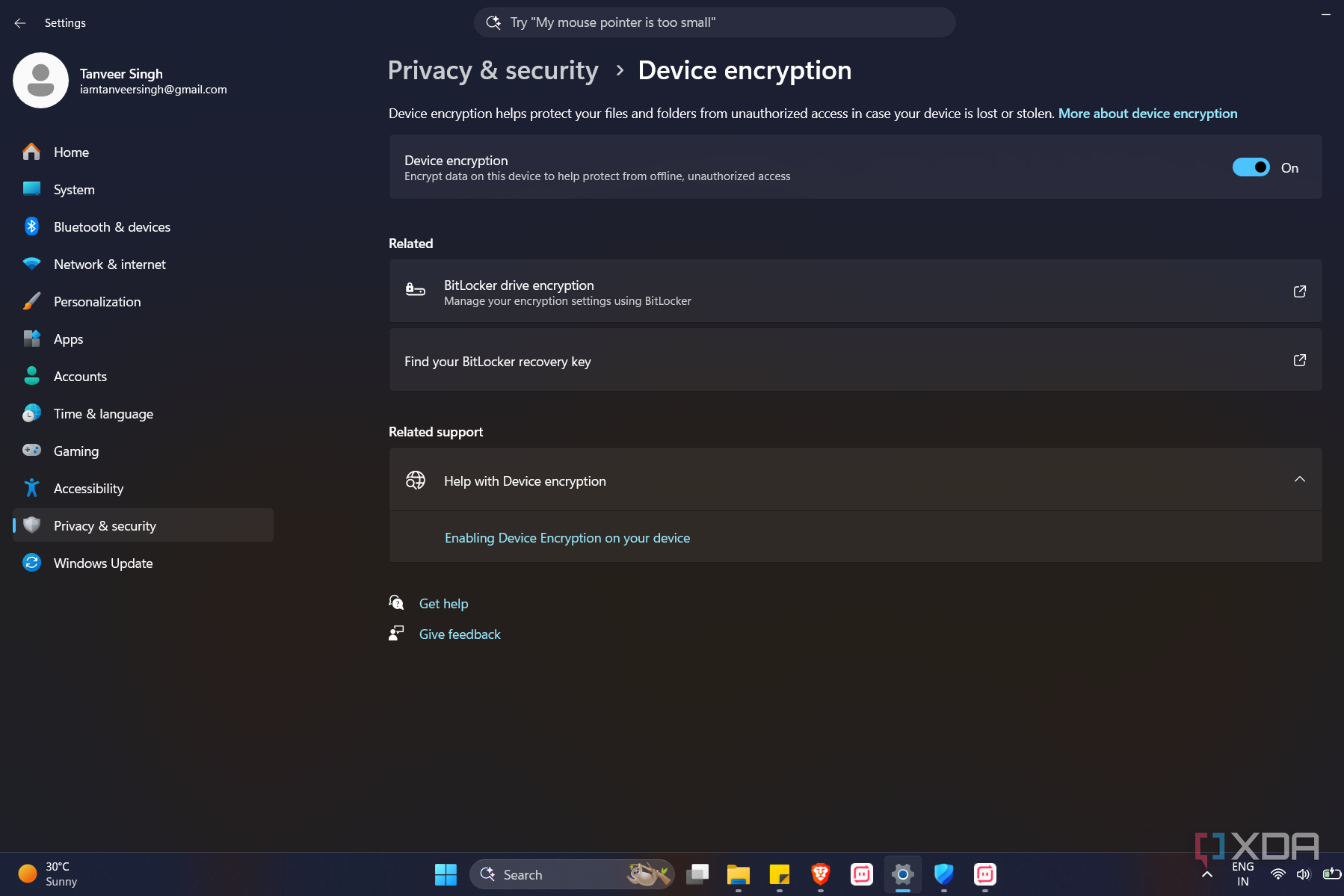Click the Give feedback link
This screenshot has width=1344, height=896.
[x=460, y=634]
